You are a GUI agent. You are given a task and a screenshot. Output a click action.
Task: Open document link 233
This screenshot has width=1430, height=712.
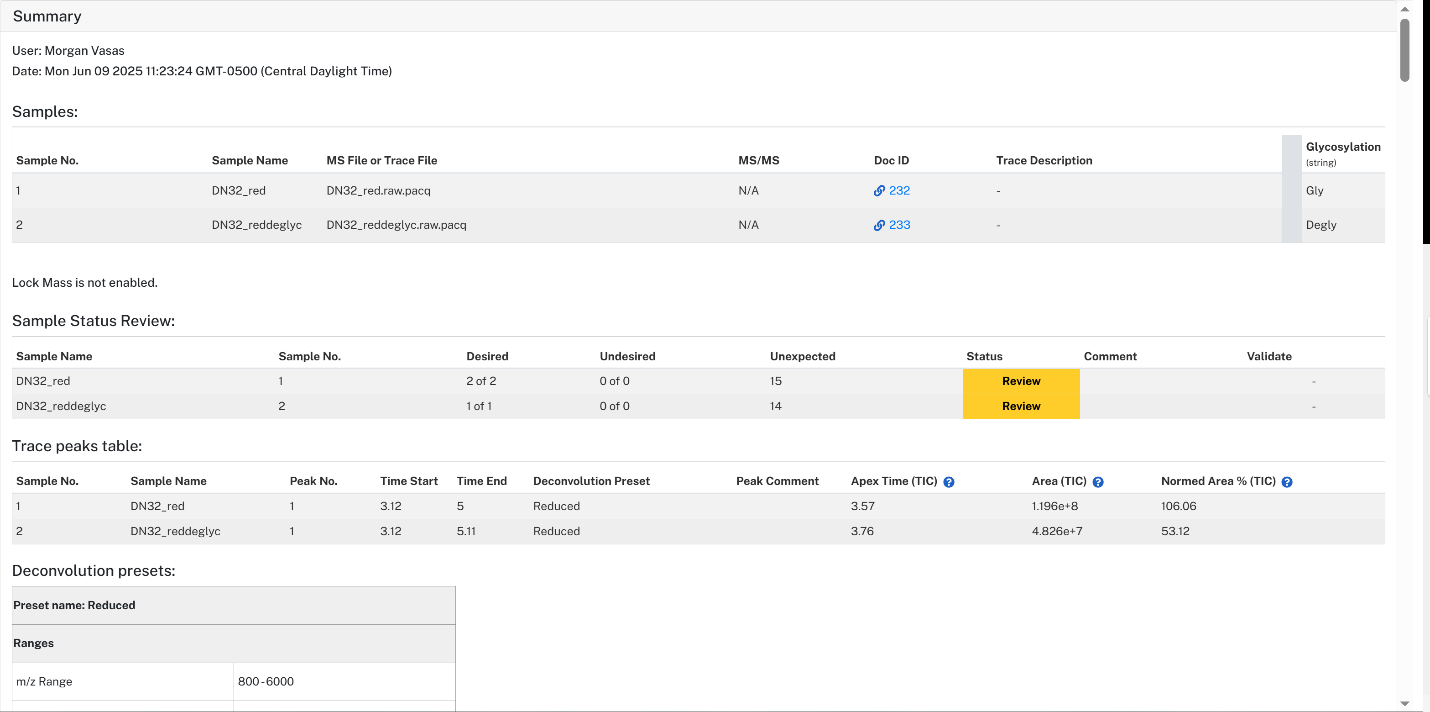point(899,225)
